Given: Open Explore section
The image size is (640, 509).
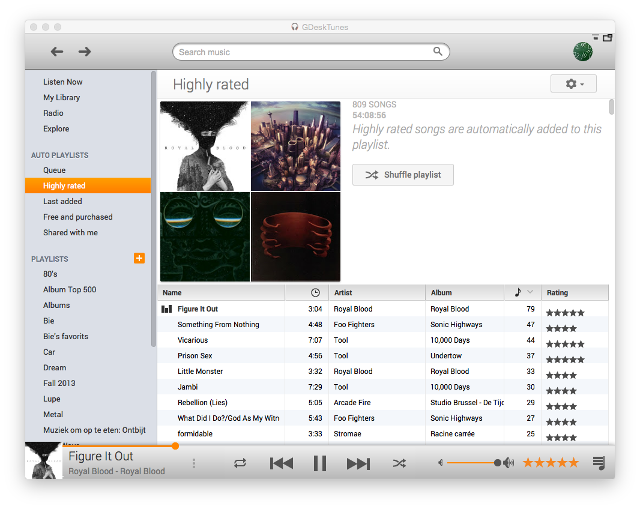Looking at the screenshot, I should (56, 128).
